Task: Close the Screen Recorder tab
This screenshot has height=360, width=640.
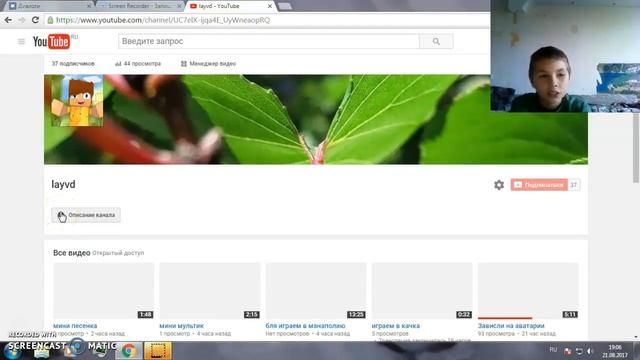Action: [179, 6]
